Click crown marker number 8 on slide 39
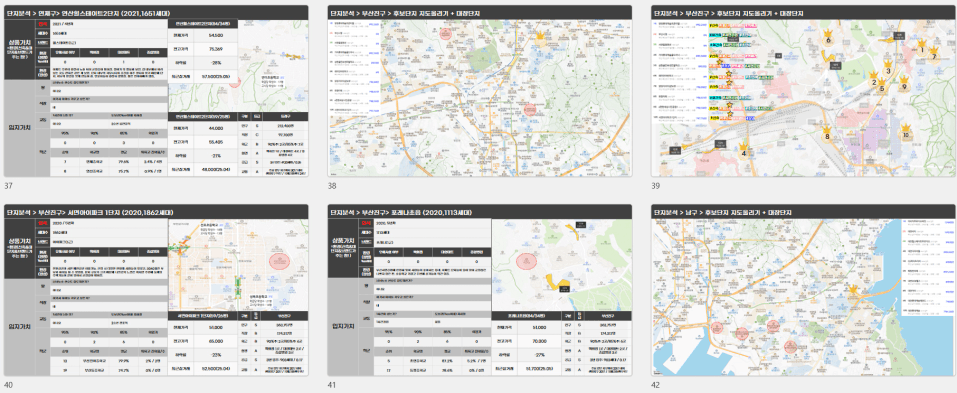Screen dimensions: 957x393 pyautogui.click(x=827, y=133)
